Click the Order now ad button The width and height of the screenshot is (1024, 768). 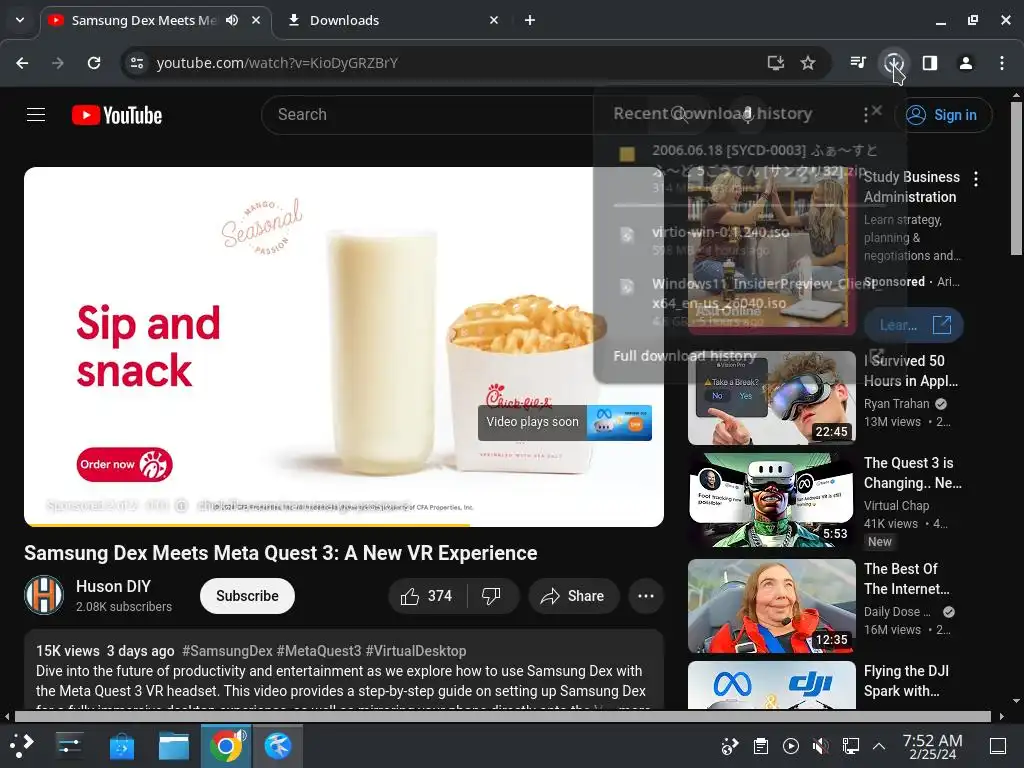[124, 464]
